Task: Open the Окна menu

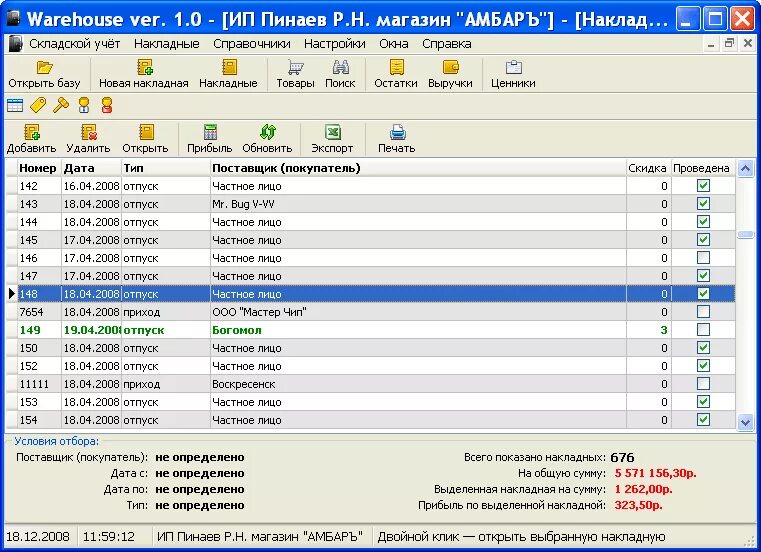Action: pyautogui.click(x=394, y=44)
